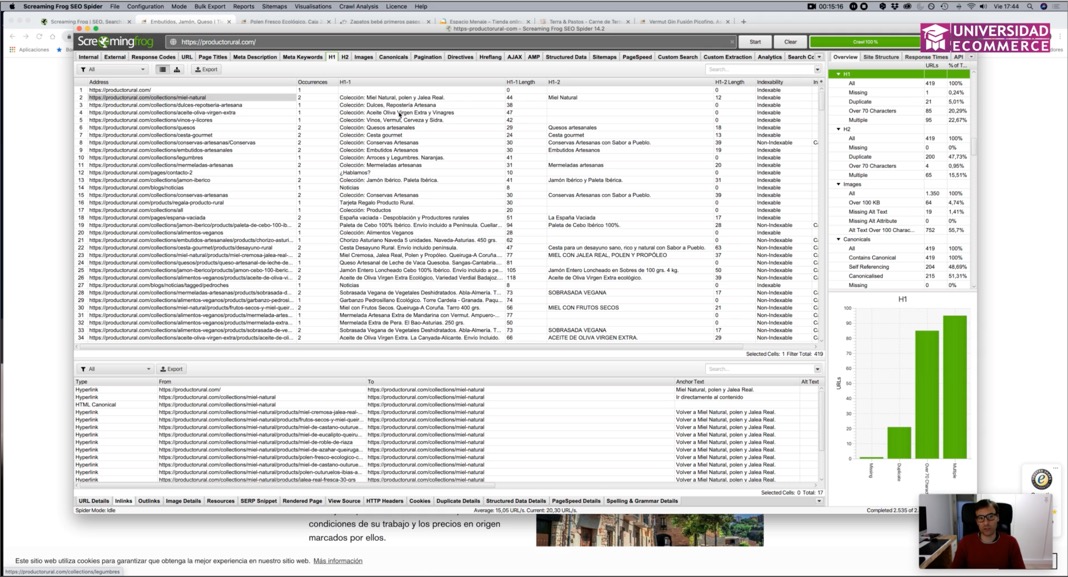Click the lower pane search field
Screen dimensions: 1068x577
(759, 369)
